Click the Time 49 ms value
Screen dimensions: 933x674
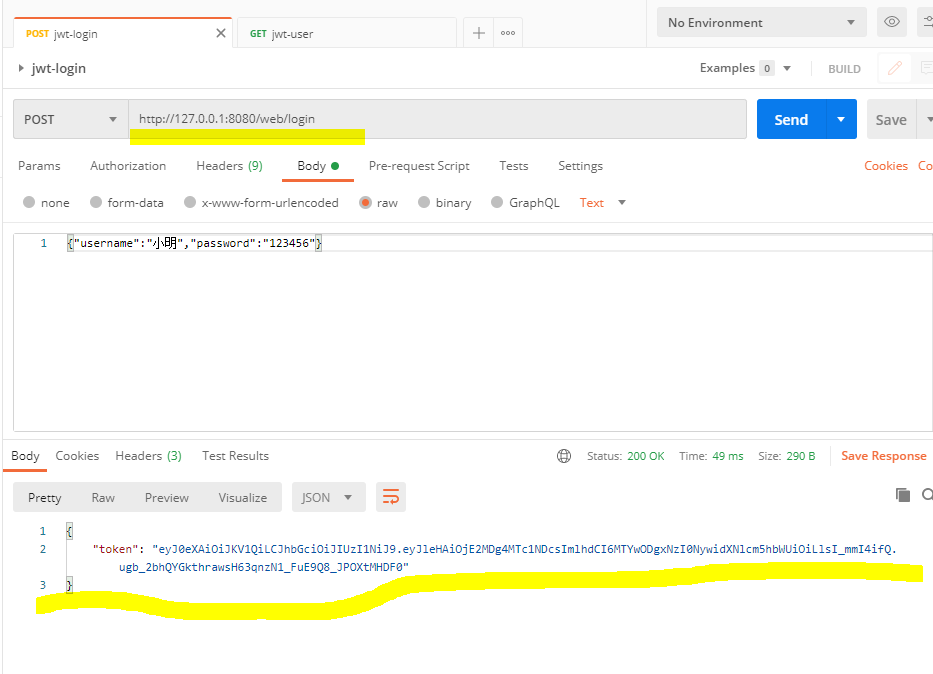coord(728,456)
